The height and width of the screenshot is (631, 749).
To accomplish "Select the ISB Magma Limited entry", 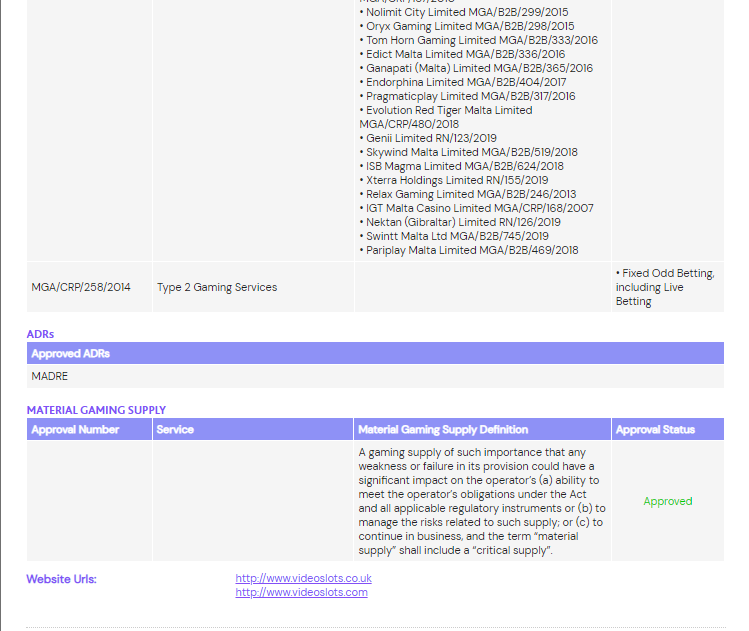I will tap(461, 166).
